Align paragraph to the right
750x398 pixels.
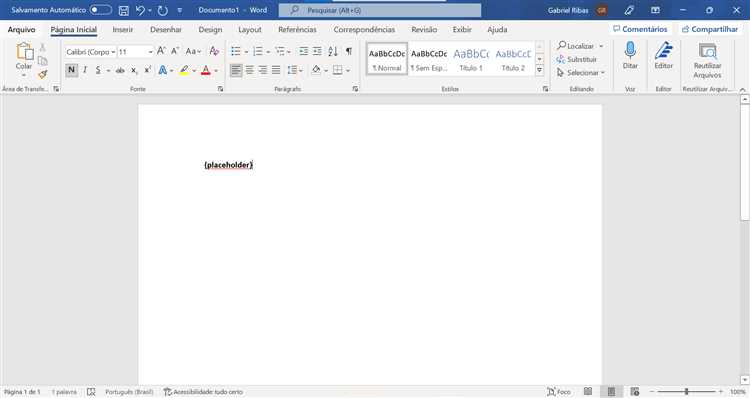coord(263,70)
